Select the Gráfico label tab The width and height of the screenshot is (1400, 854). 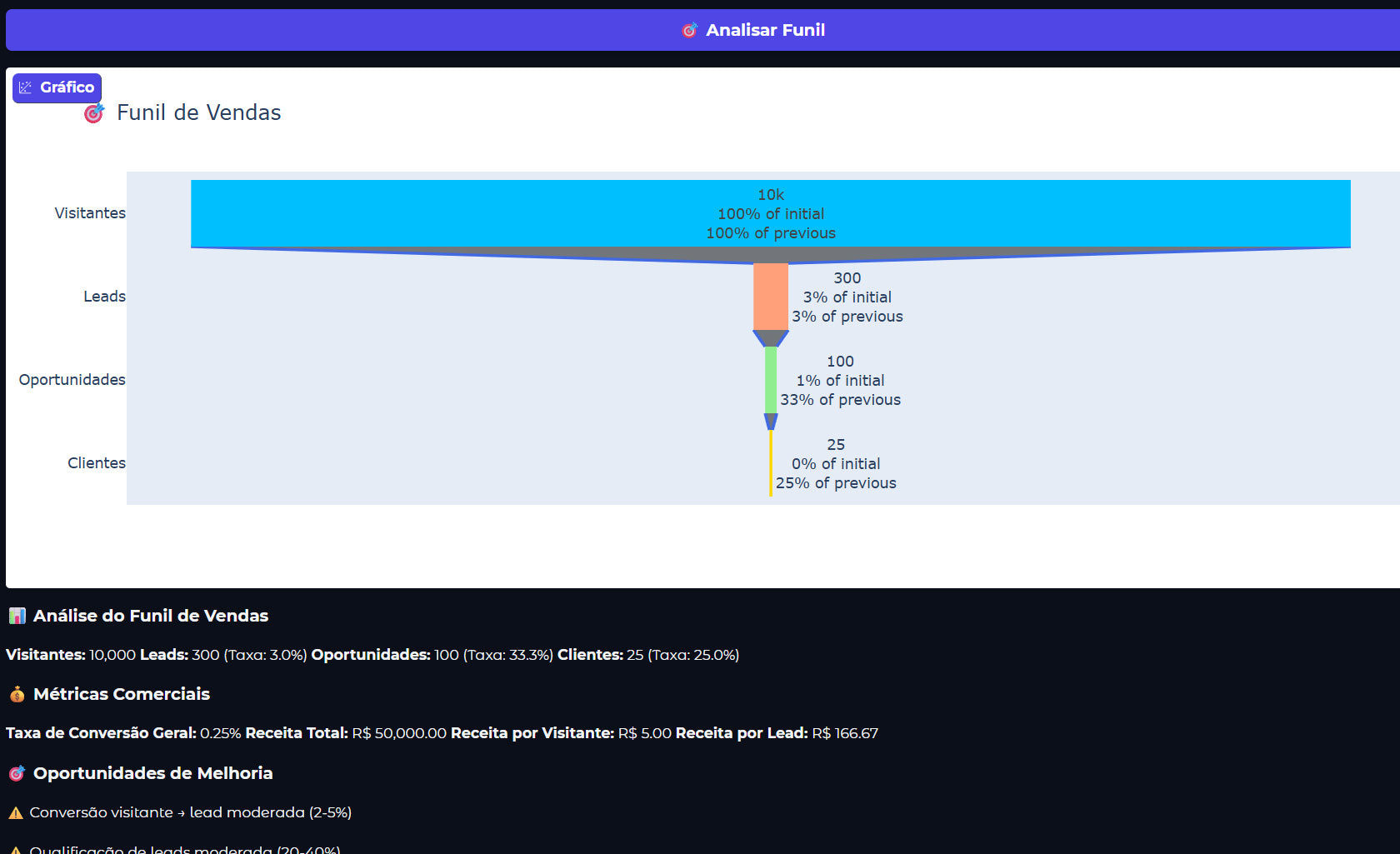[x=67, y=87]
